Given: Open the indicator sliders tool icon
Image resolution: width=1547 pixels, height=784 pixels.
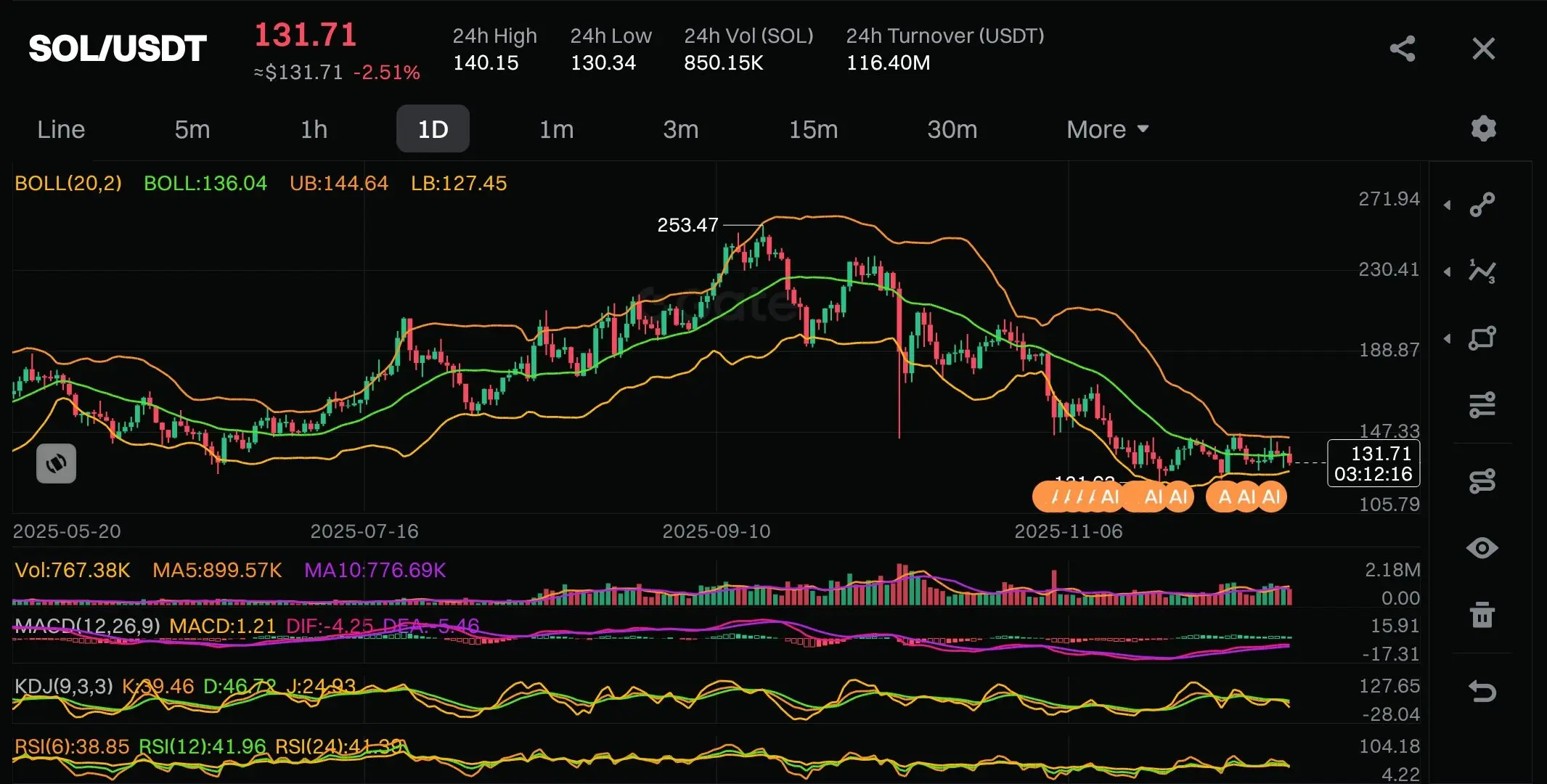Looking at the screenshot, I should pos(1482,404).
